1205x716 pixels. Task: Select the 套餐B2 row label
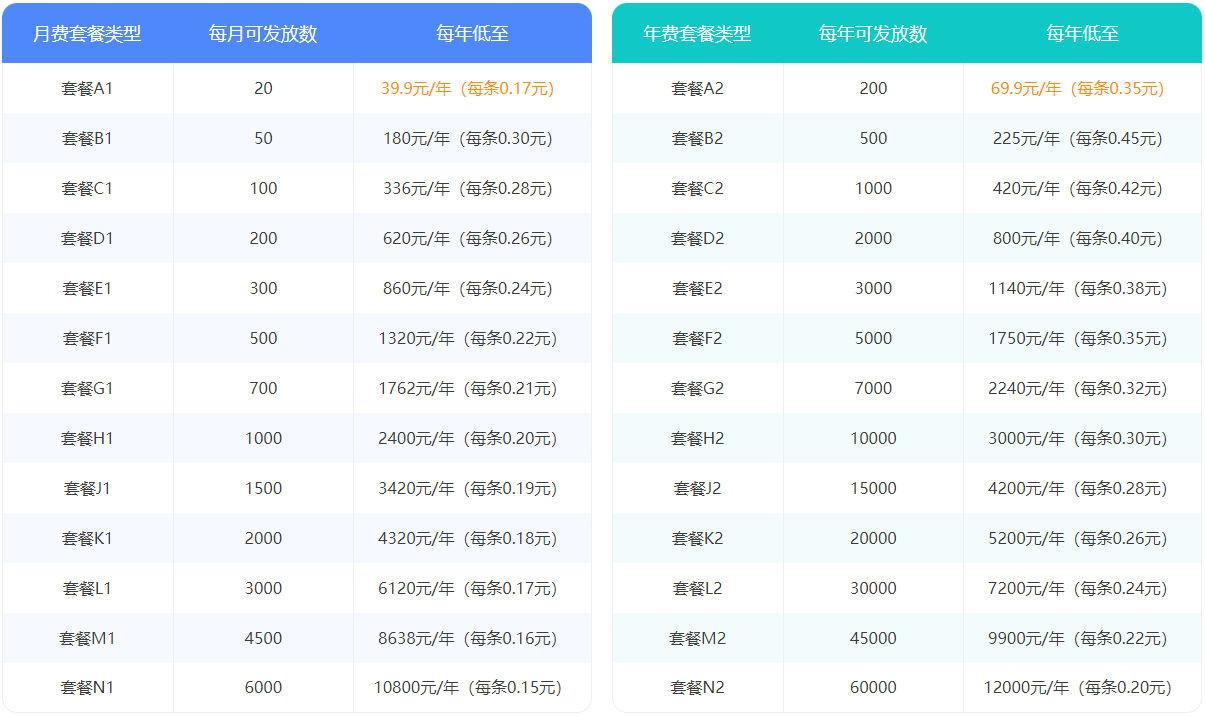[697, 138]
